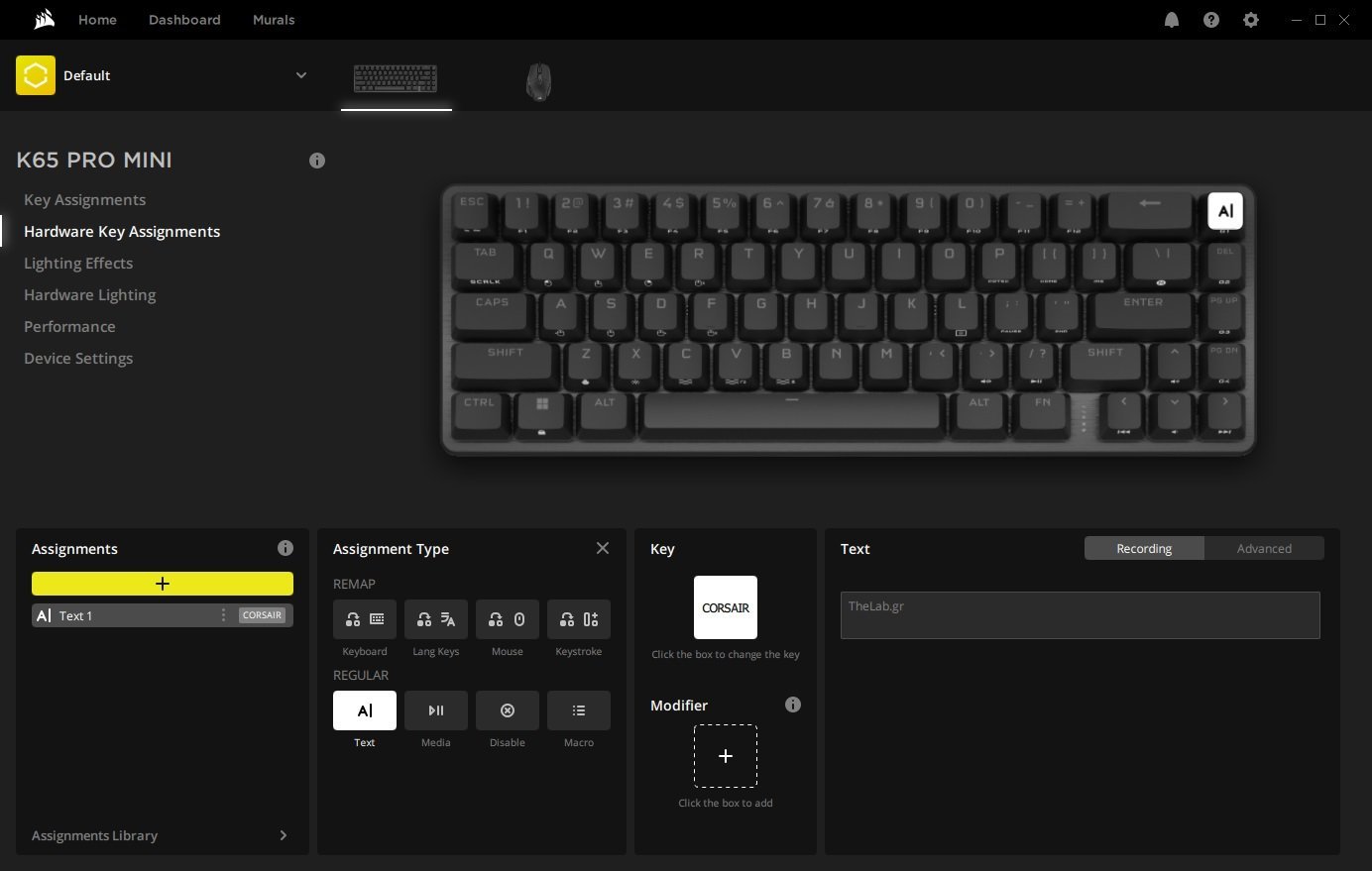This screenshot has height=871, width=1372.
Task: Select the keyboard device thumbnail
Action: click(396, 78)
